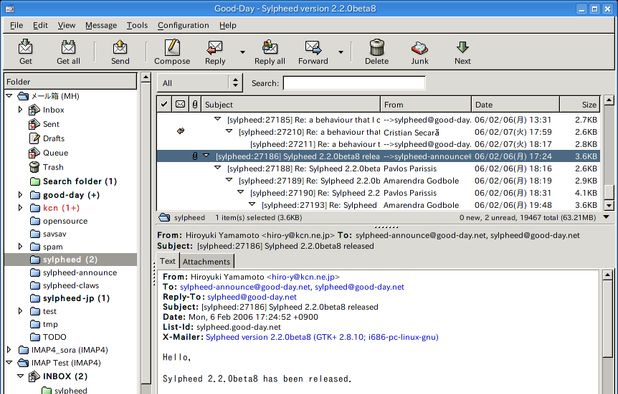Open the Tools menu
618x394 pixels.
pos(137,25)
